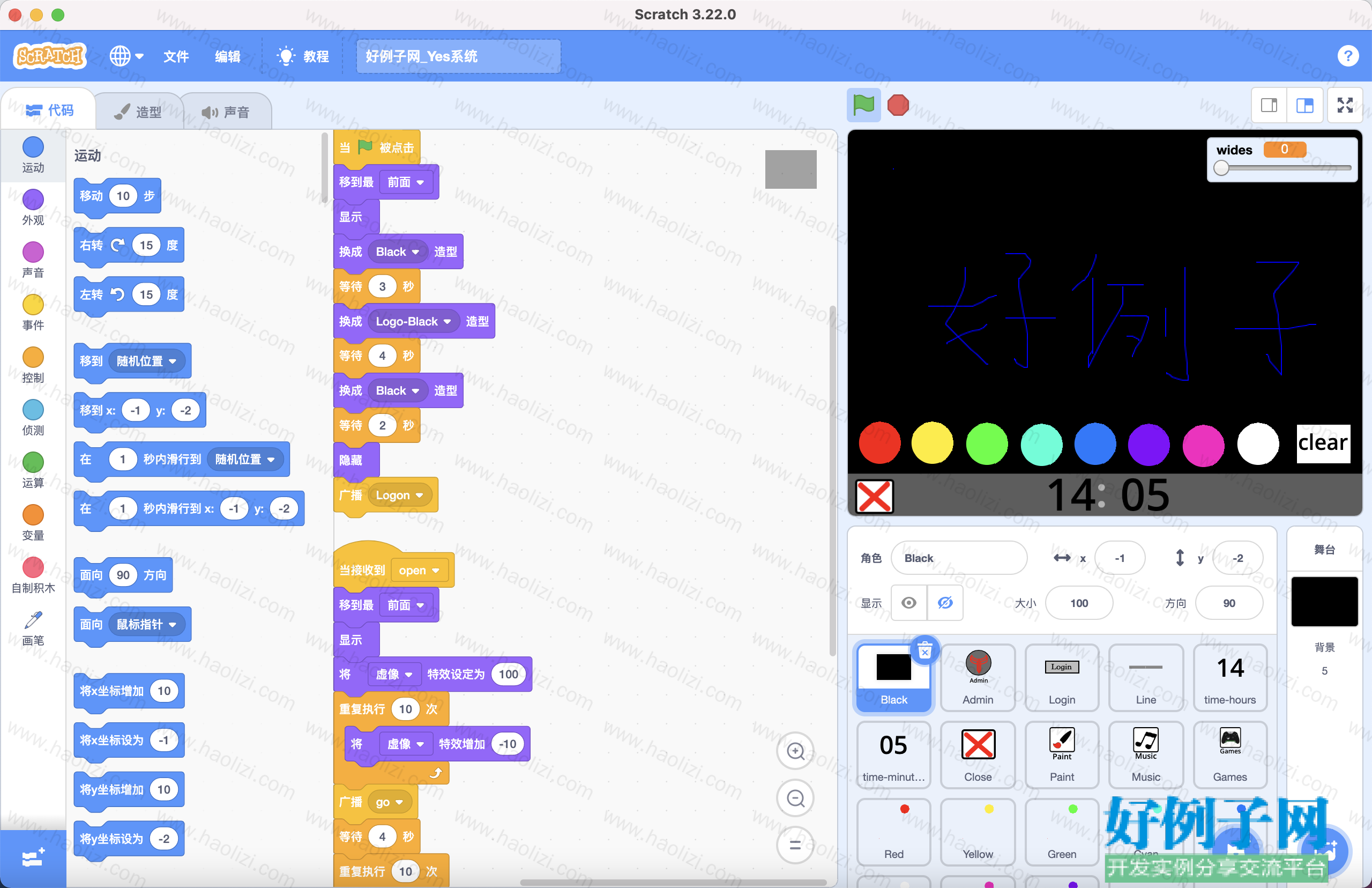The width and height of the screenshot is (1372, 888).
Task: Click the clear button on stage
Action: [x=1323, y=443]
